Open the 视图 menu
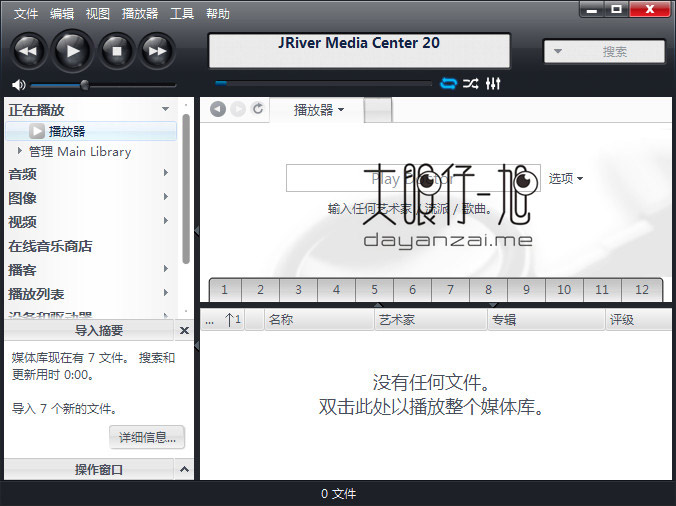676x506 pixels. pyautogui.click(x=97, y=14)
